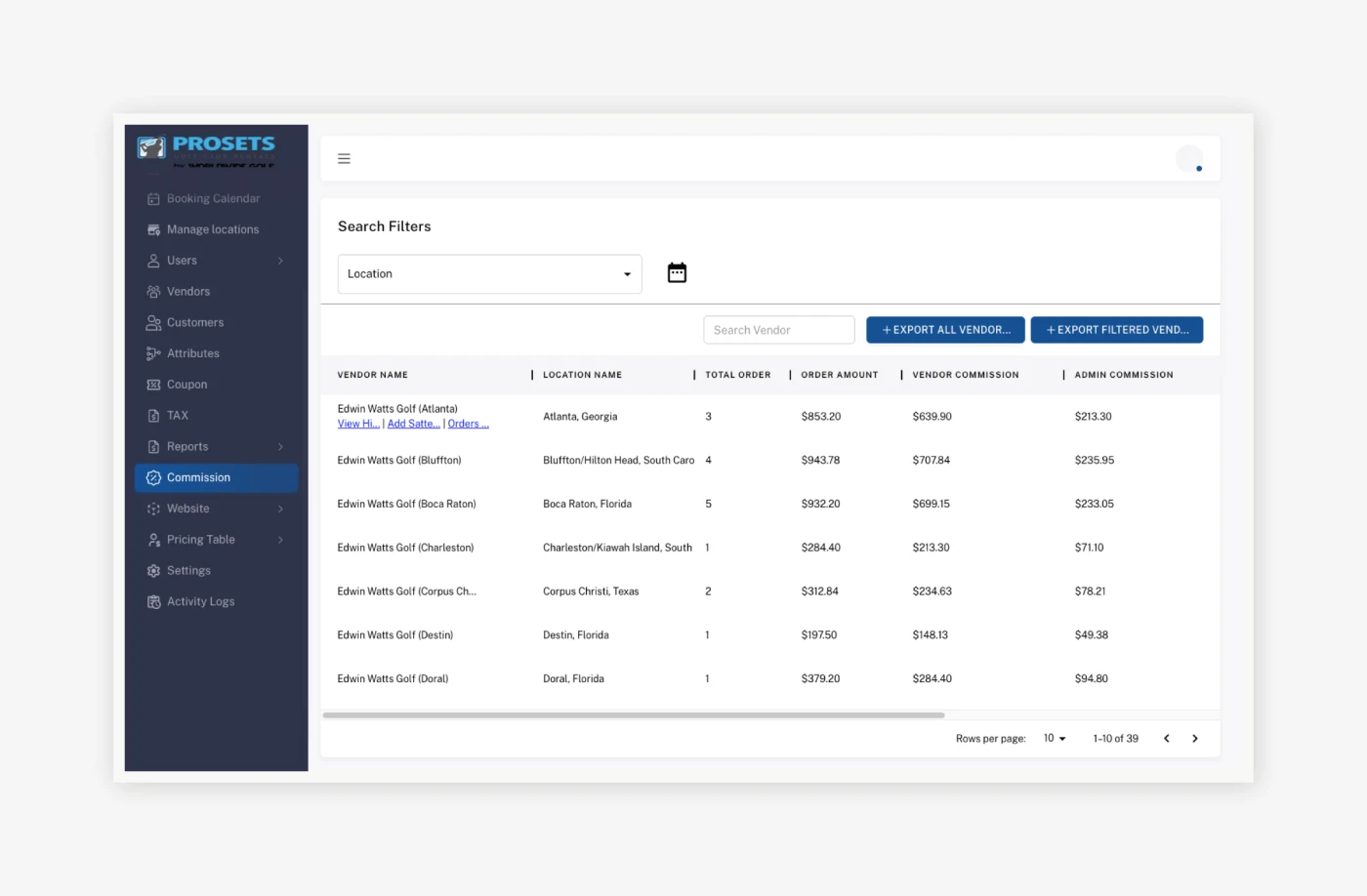Viewport: 1367px width, 896px height.
Task: Go to next page of results
Action: (x=1194, y=739)
